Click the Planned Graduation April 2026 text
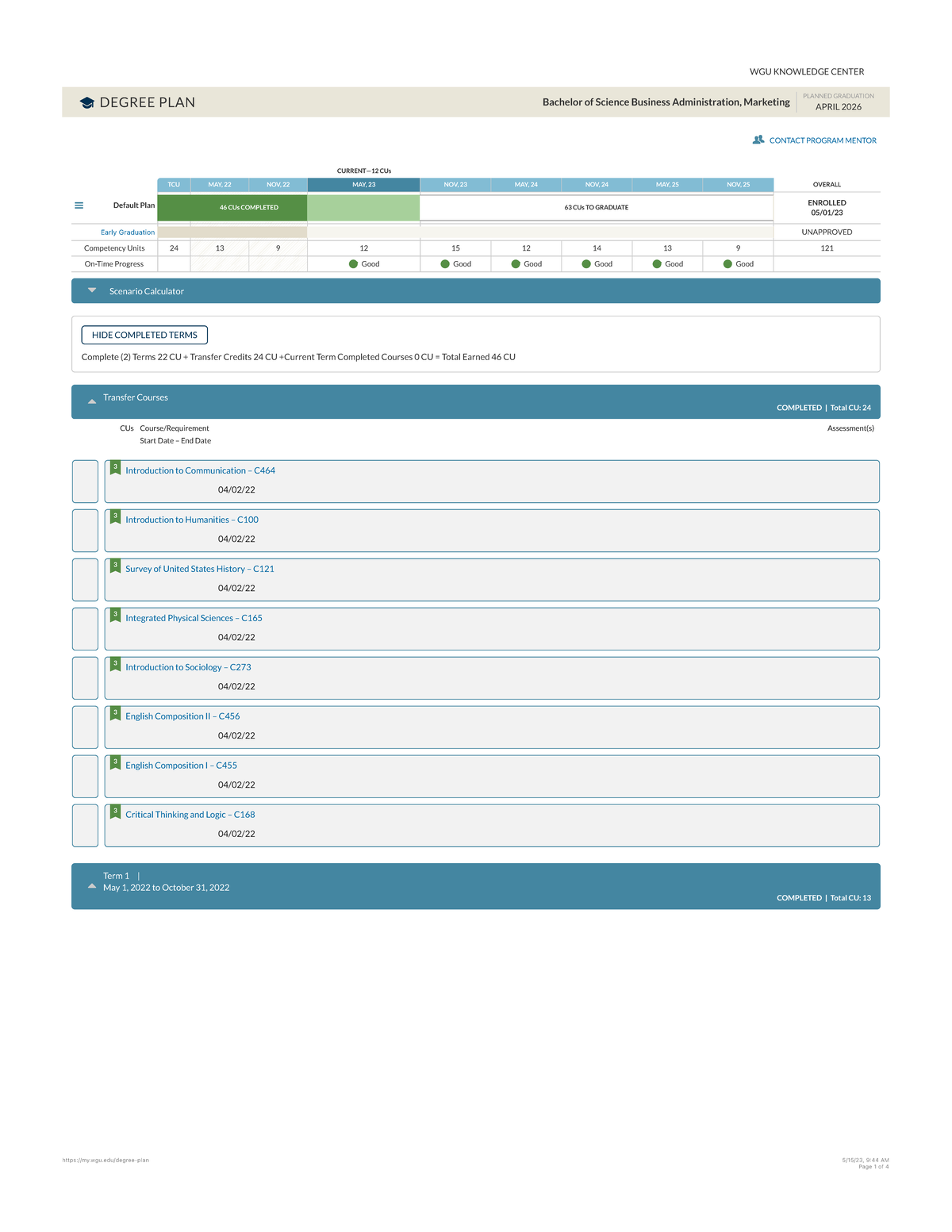The height and width of the screenshot is (1232, 952). (839, 102)
